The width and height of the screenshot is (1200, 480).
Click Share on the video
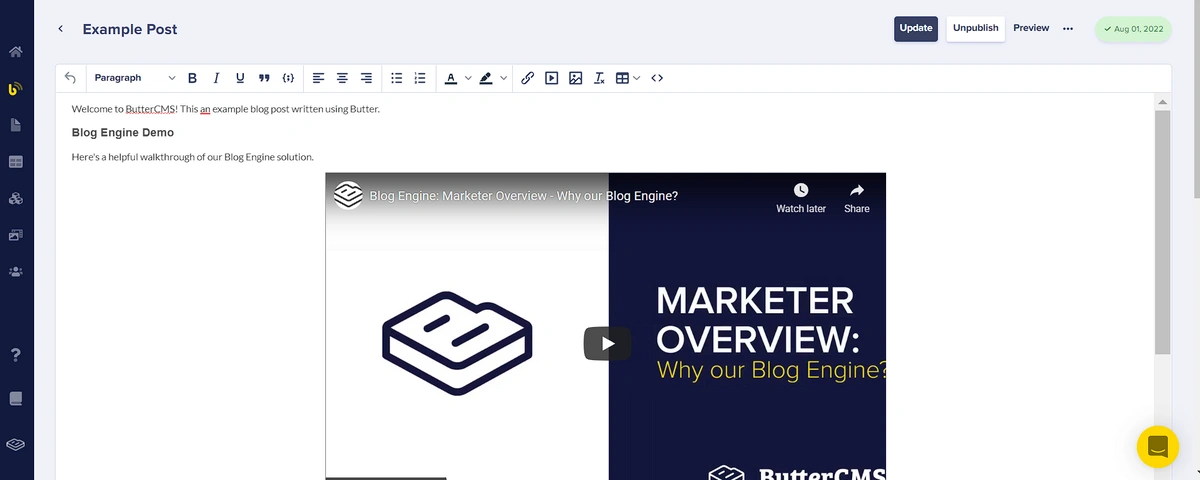pyautogui.click(x=857, y=198)
